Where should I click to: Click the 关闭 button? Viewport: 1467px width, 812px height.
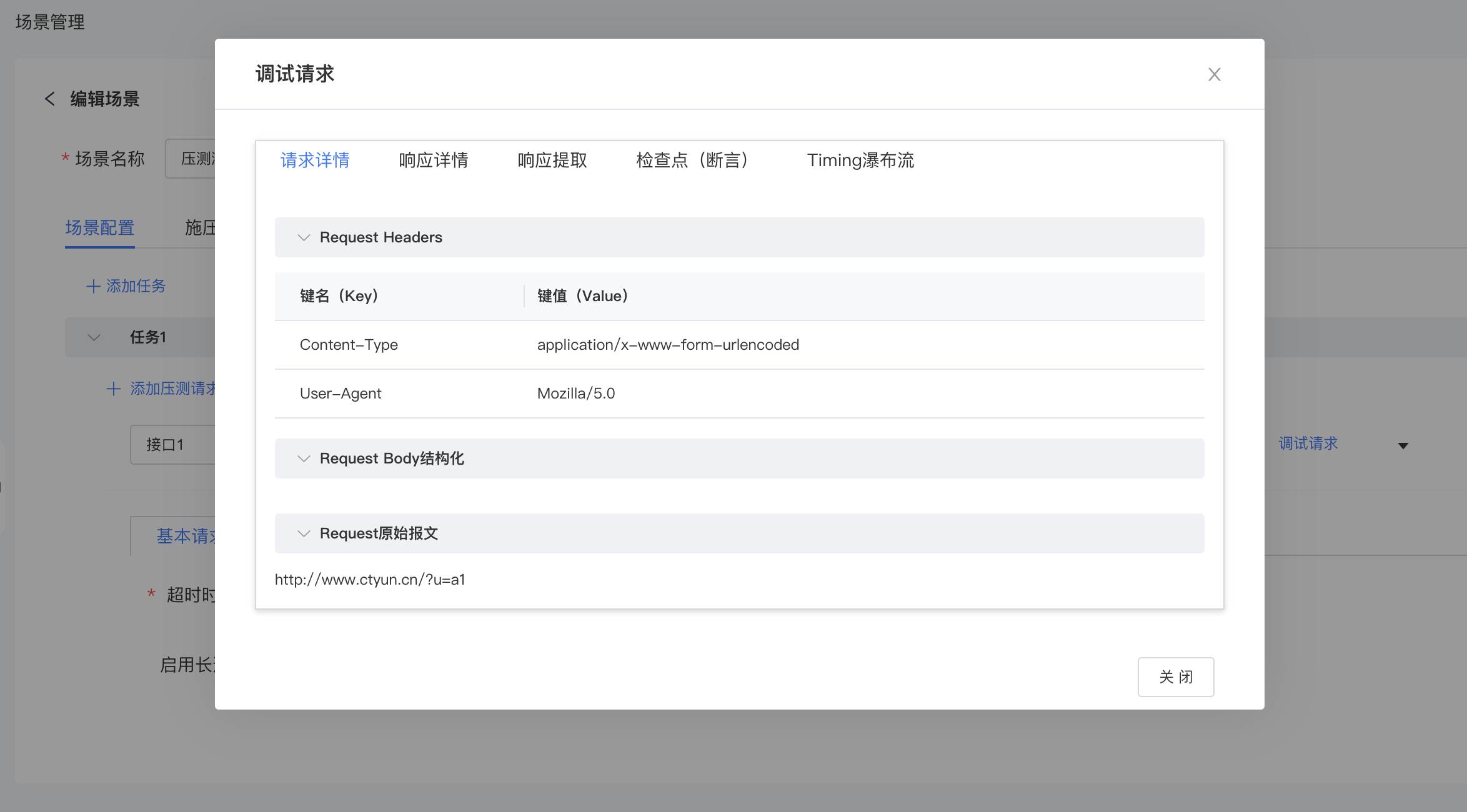pos(1175,676)
